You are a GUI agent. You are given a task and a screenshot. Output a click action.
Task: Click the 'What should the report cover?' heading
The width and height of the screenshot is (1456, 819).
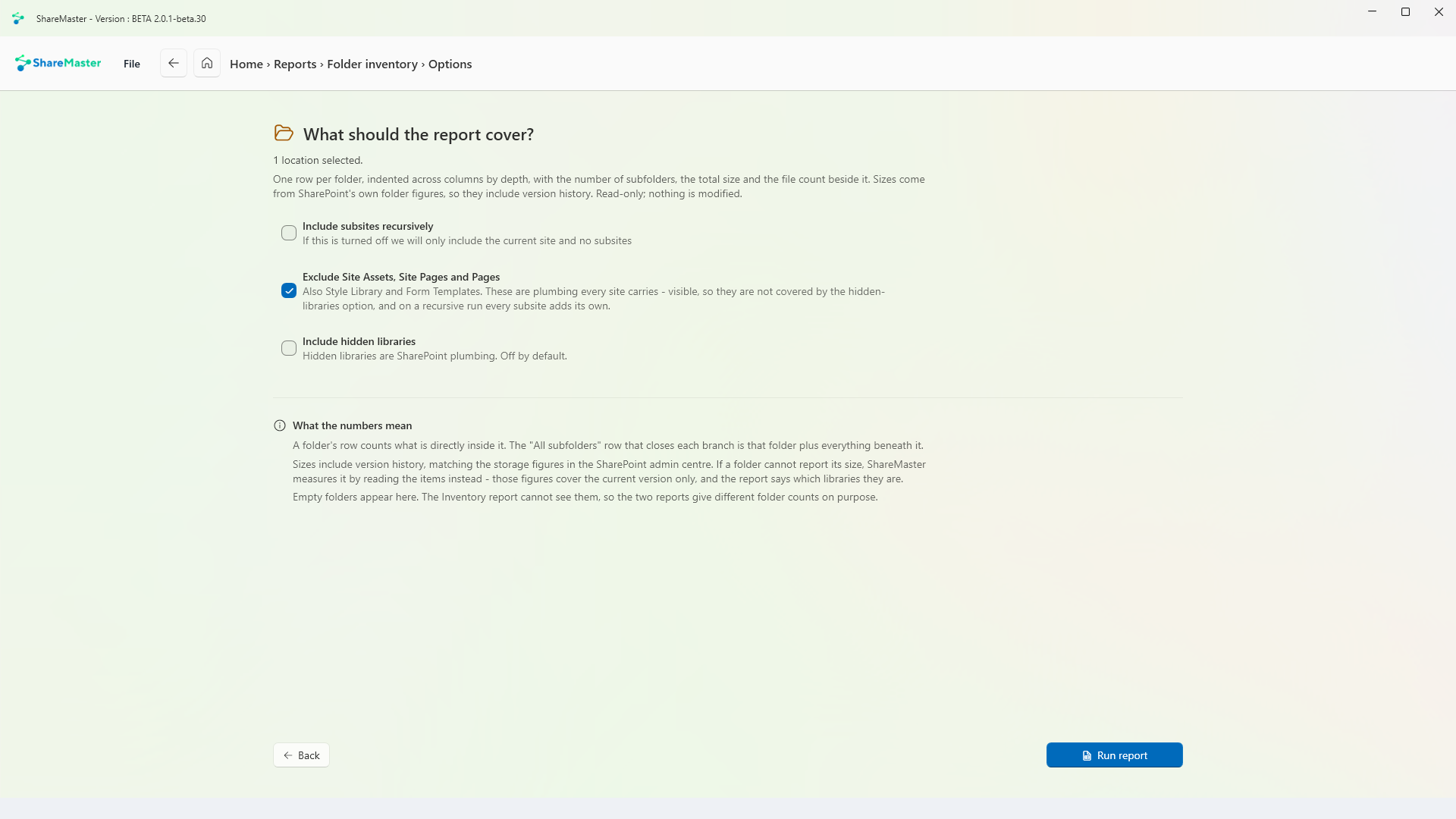click(419, 134)
